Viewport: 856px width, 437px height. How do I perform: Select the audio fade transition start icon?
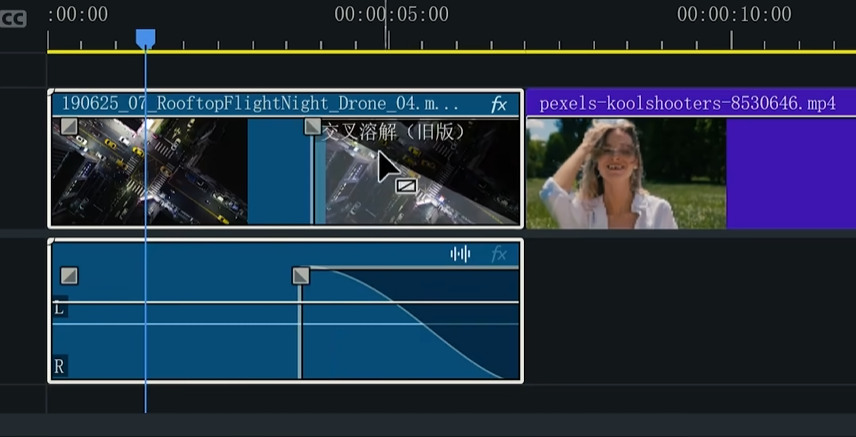300,275
